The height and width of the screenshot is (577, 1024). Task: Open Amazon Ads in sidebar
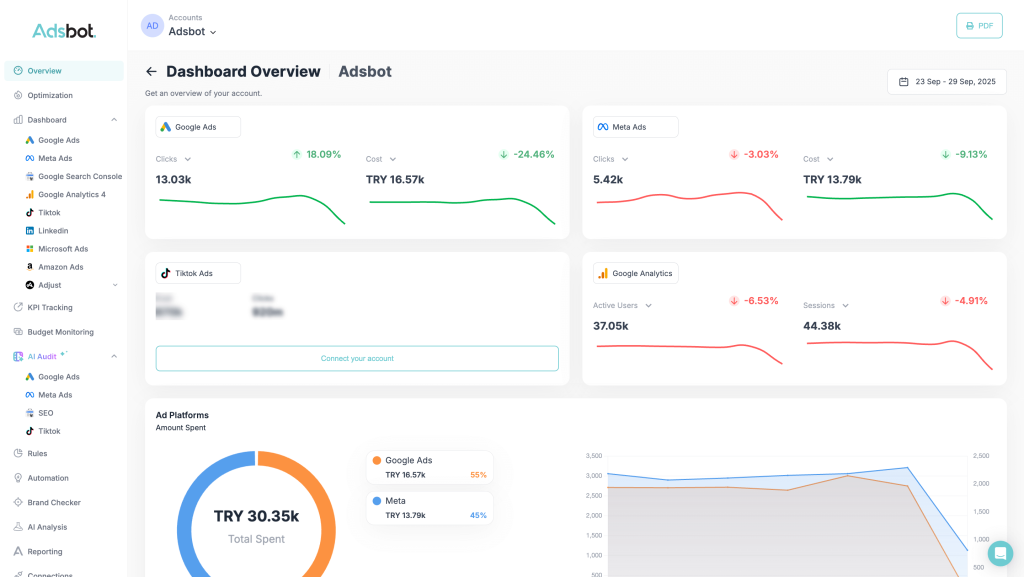click(60, 267)
